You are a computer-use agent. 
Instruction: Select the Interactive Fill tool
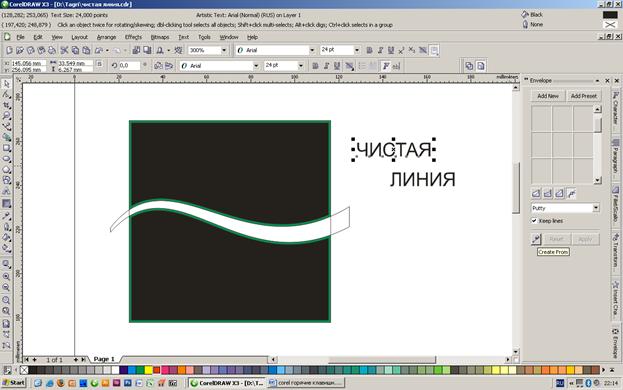click(x=6, y=248)
